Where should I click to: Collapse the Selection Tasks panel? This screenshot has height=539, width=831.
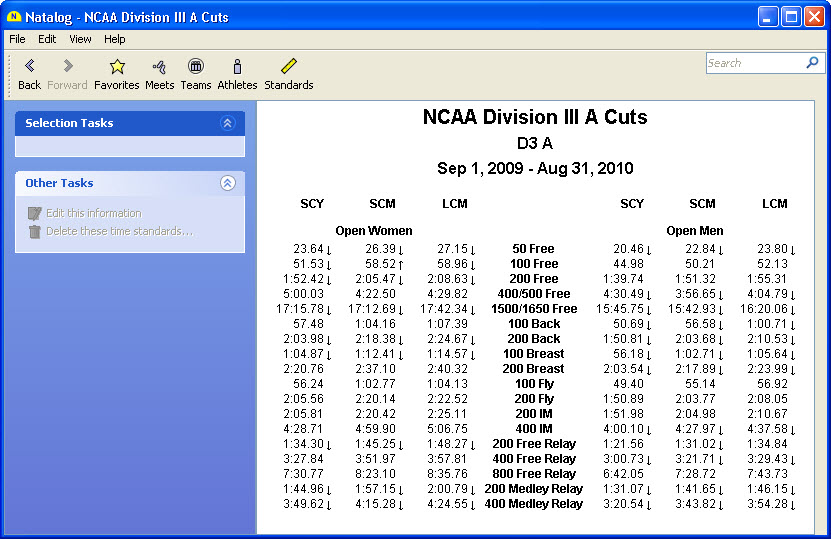pos(227,123)
